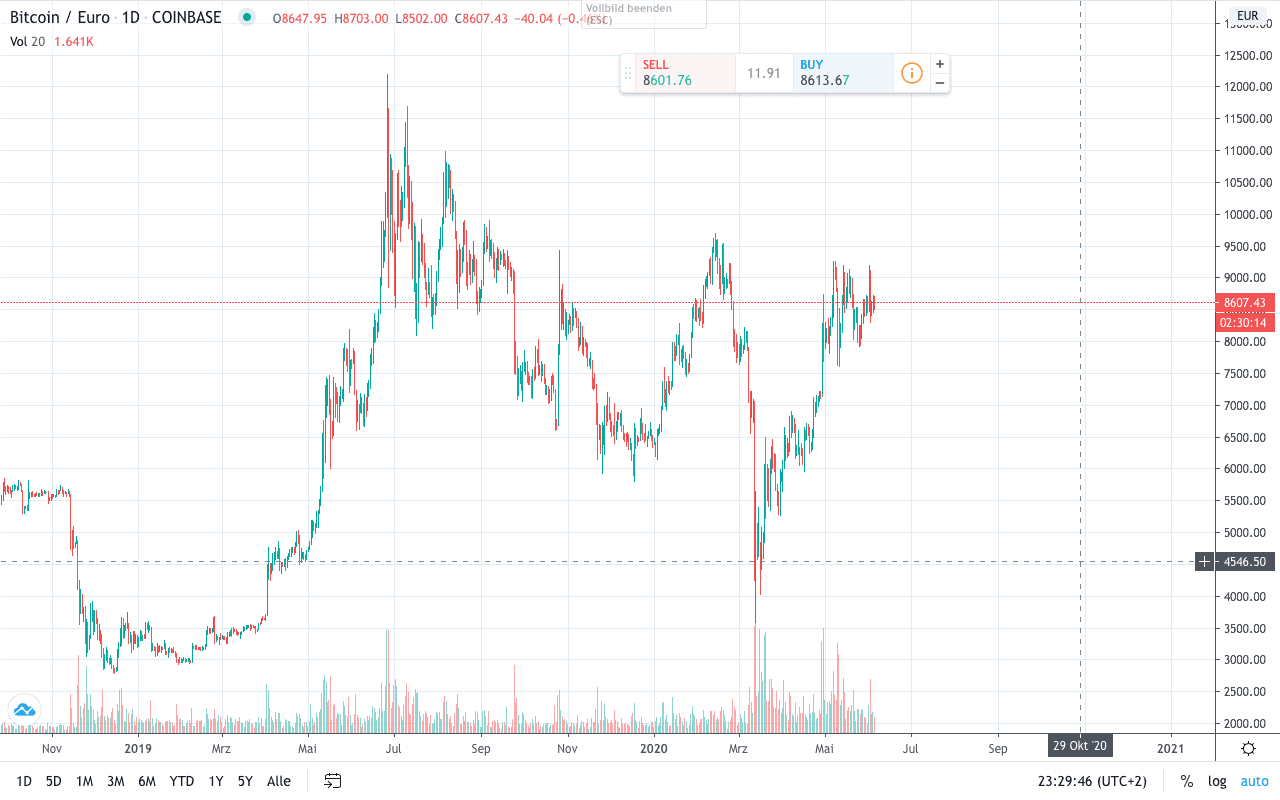Select the 5Y time range

pyautogui.click(x=245, y=781)
